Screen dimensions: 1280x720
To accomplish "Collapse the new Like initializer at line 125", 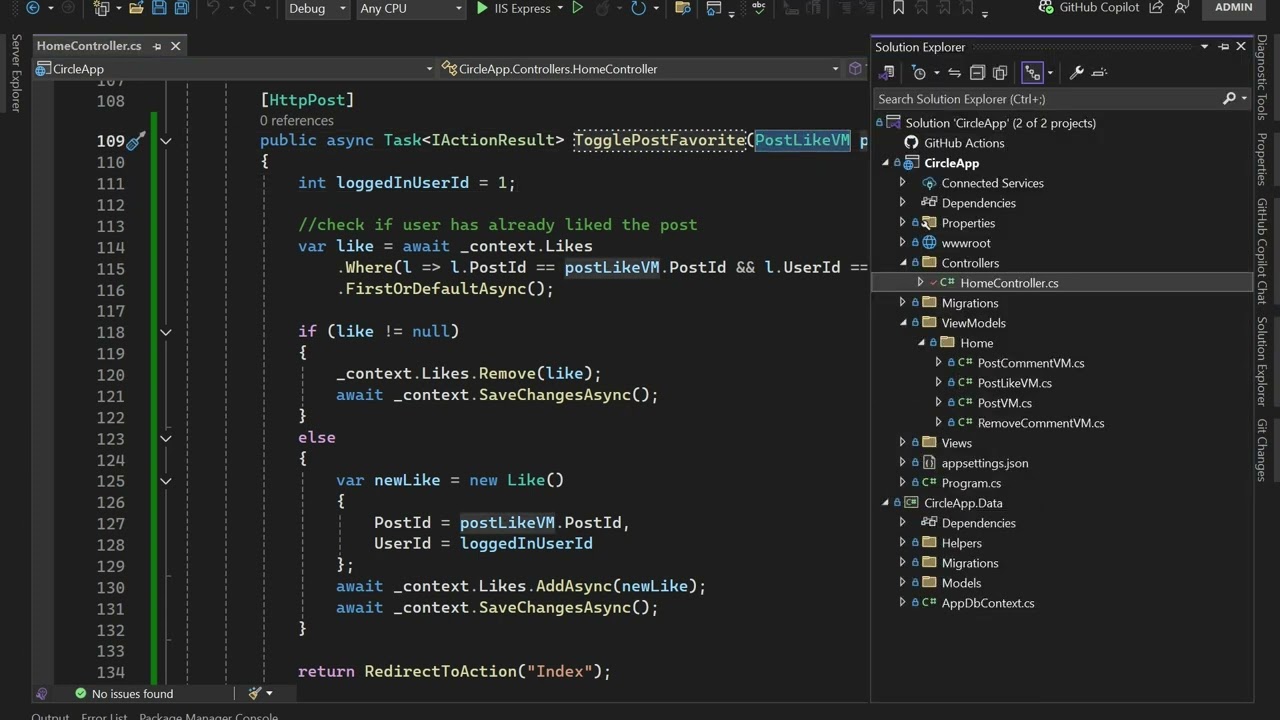I will 166,481.
